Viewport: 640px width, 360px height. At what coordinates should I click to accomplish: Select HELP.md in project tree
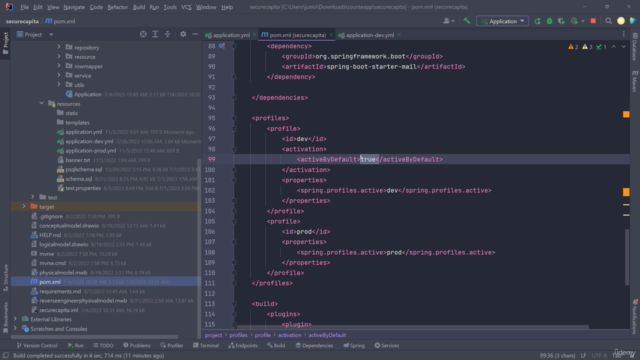[50, 235]
